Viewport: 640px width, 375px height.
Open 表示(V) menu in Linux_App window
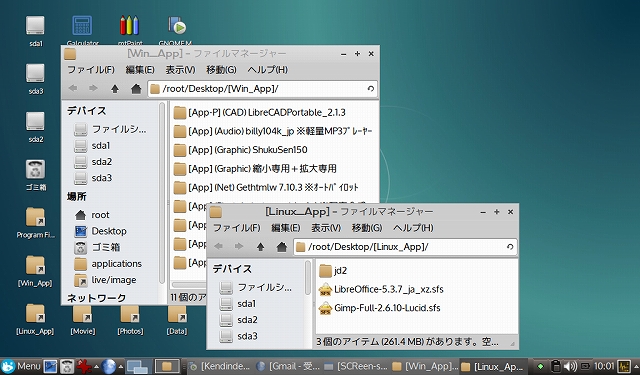click(x=326, y=228)
